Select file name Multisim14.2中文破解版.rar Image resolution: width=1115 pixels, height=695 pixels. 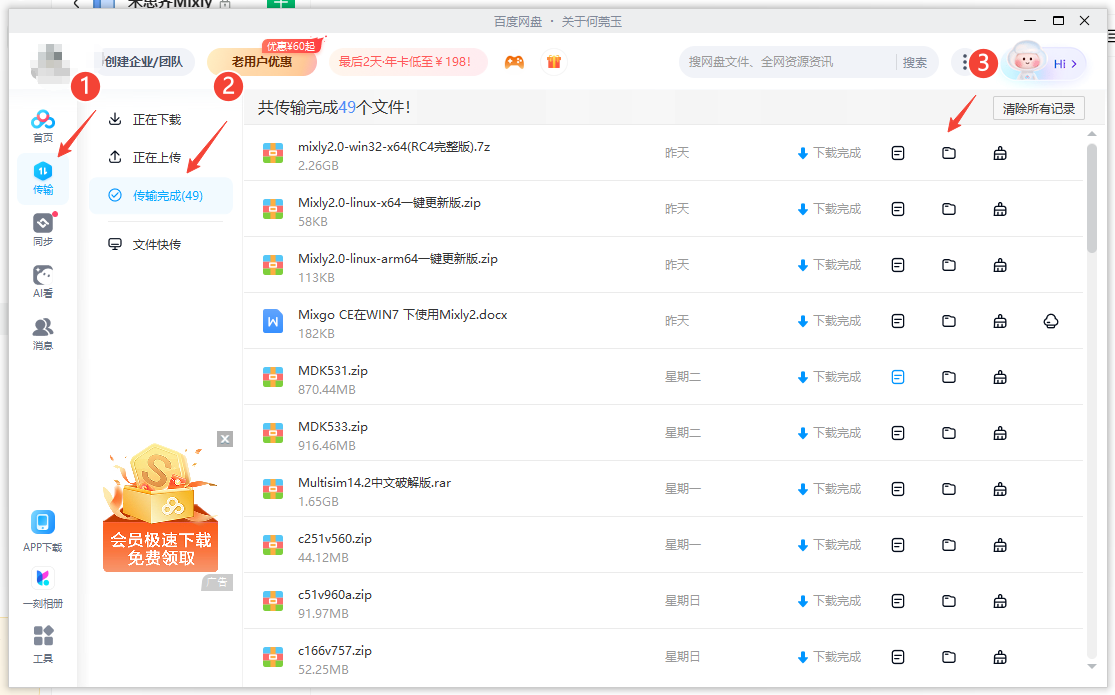(x=374, y=482)
